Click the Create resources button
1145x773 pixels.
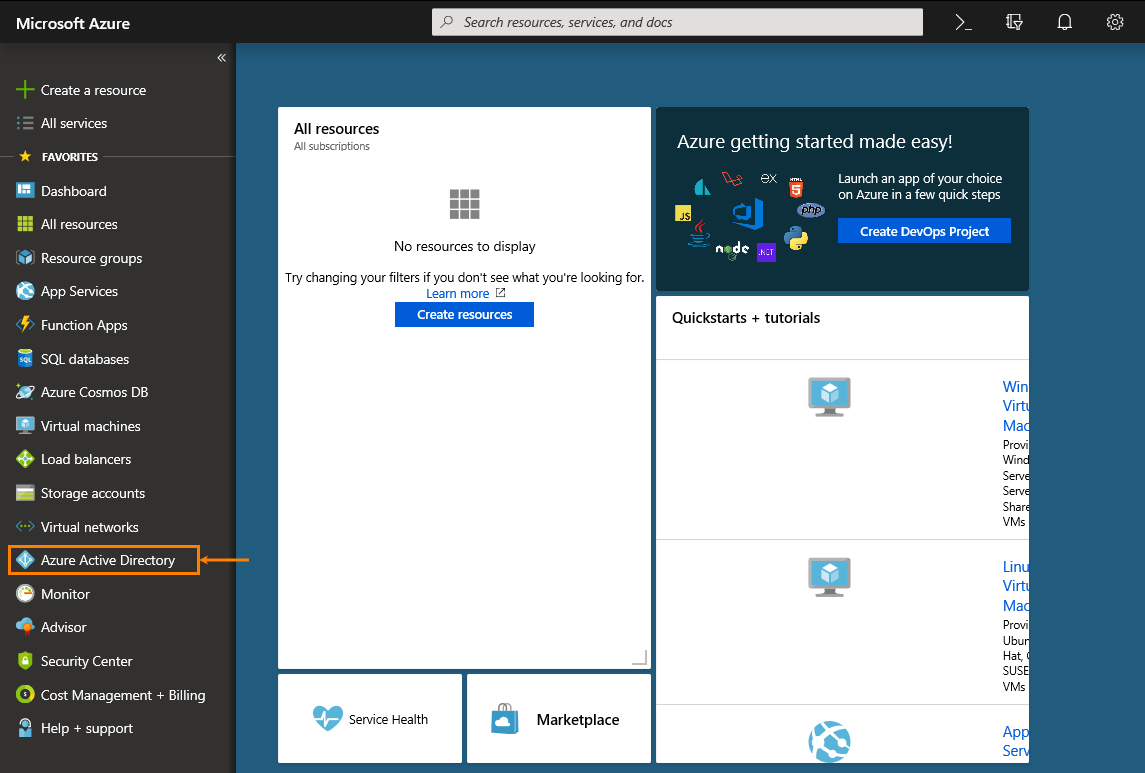point(464,315)
